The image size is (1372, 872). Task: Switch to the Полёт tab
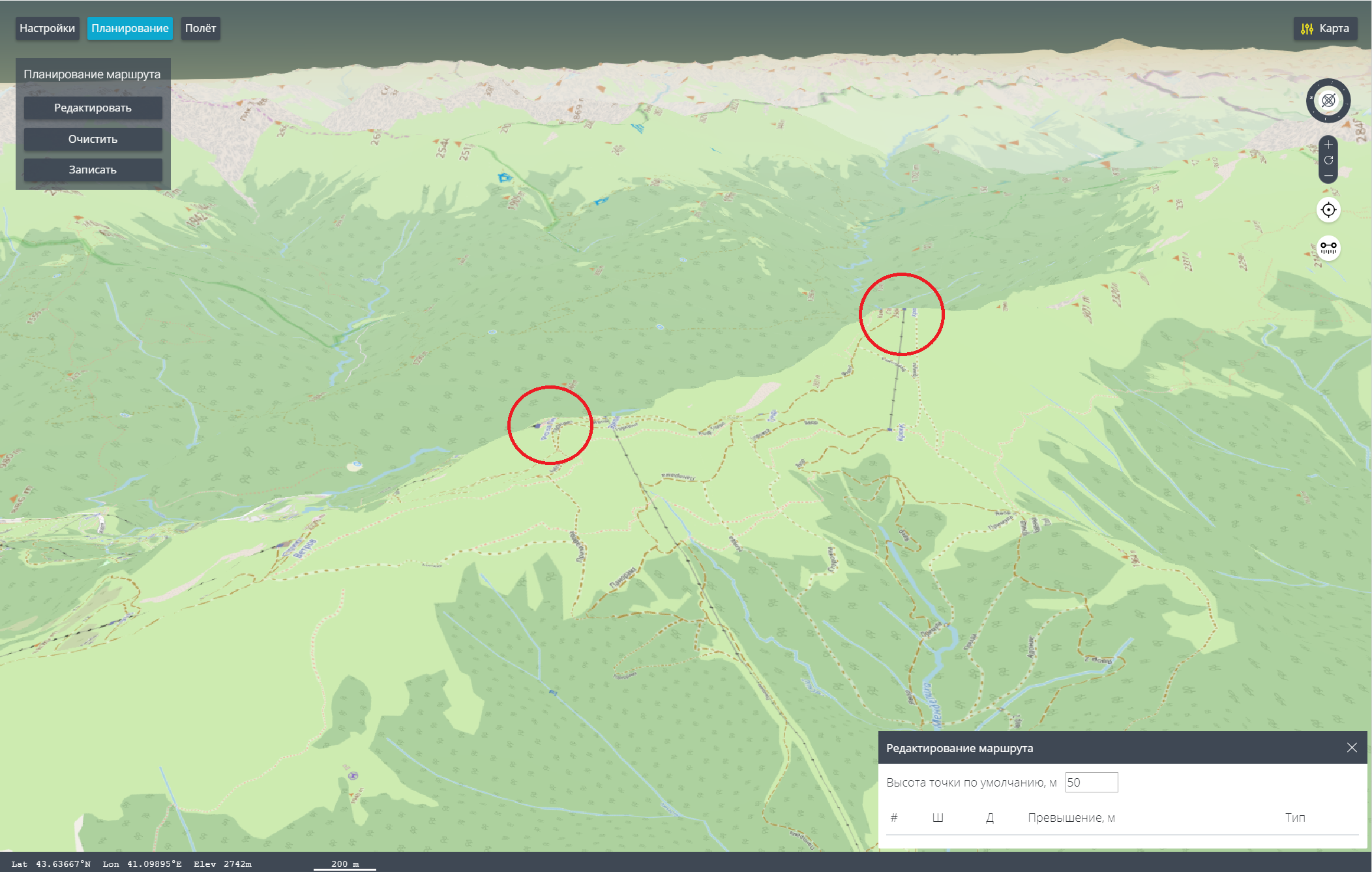[200, 29]
